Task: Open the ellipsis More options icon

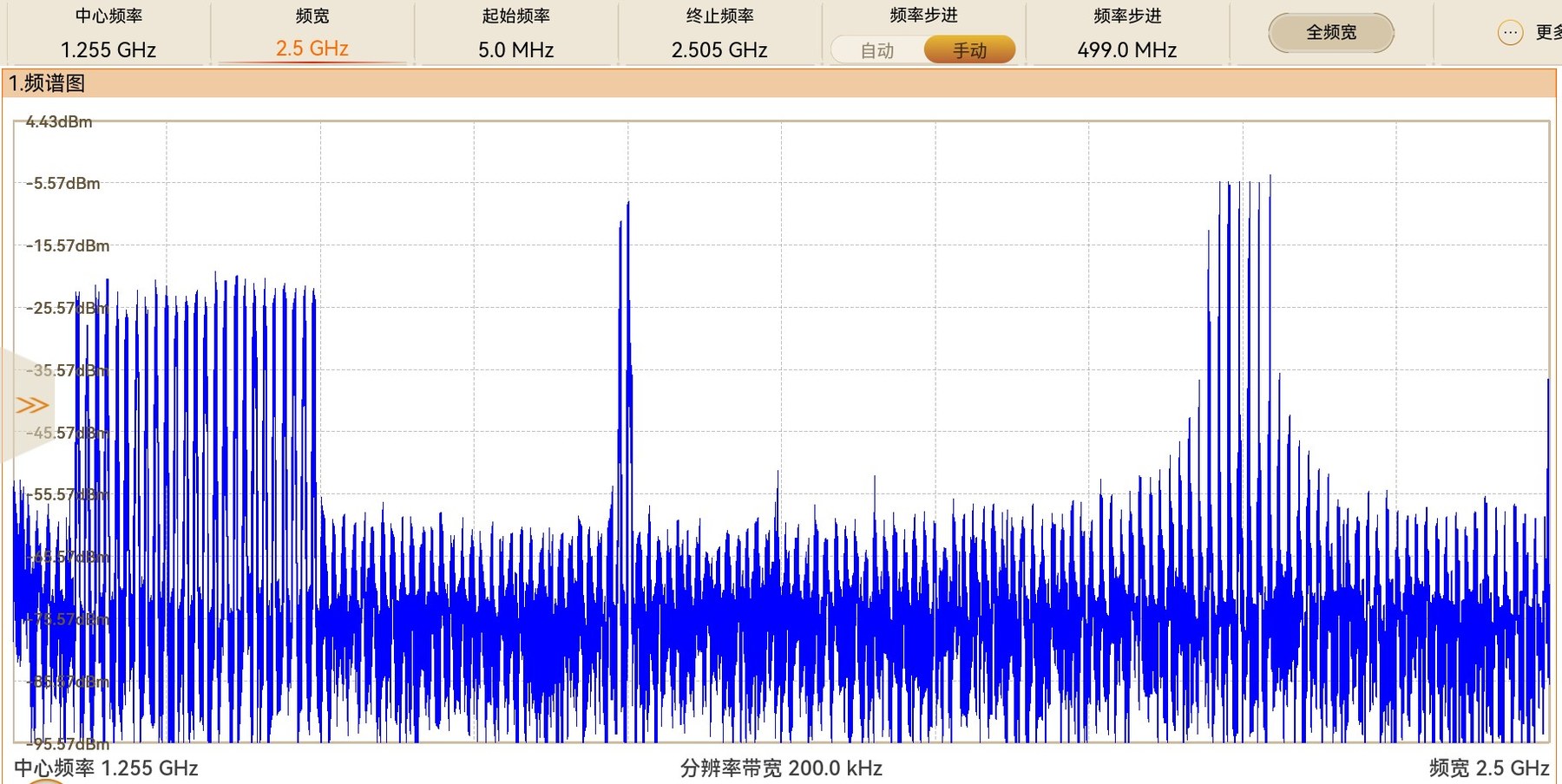Action: (x=1510, y=33)
